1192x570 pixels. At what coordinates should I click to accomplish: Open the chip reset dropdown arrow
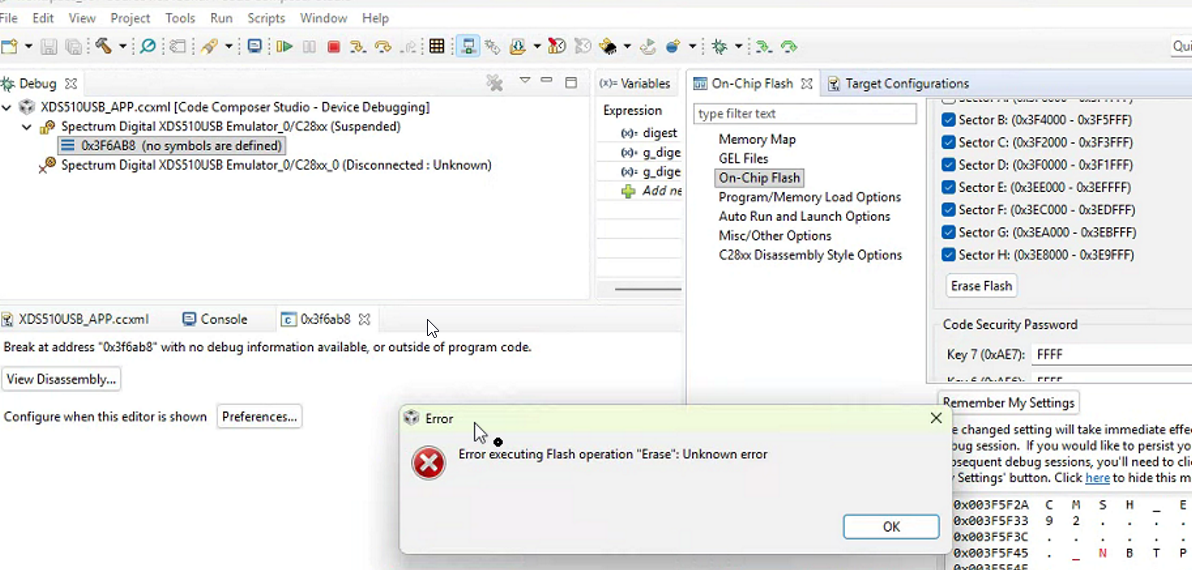coord(627,47)
